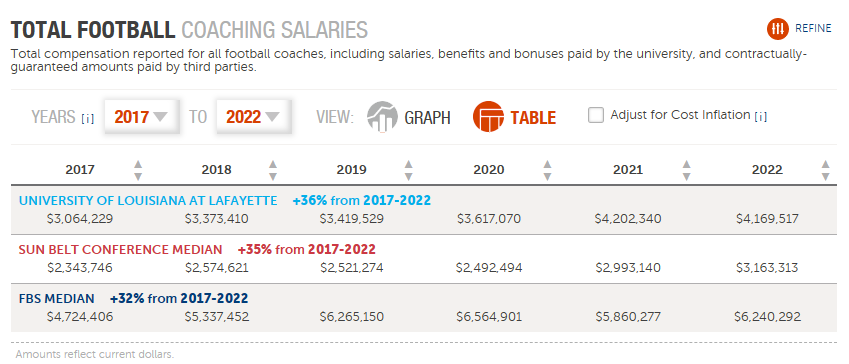Select the orange Table view icon

[x=488, y=116]
